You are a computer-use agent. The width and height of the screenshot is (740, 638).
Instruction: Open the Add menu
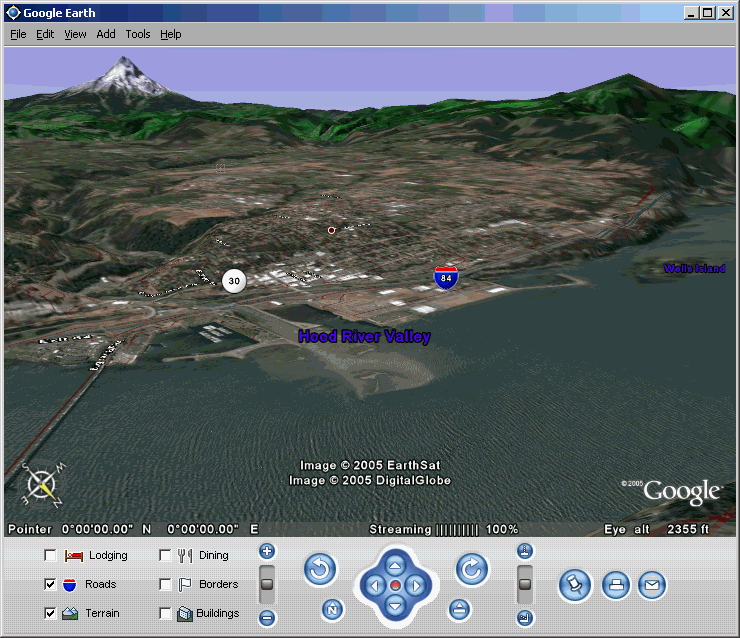click(x=106, y=34)
